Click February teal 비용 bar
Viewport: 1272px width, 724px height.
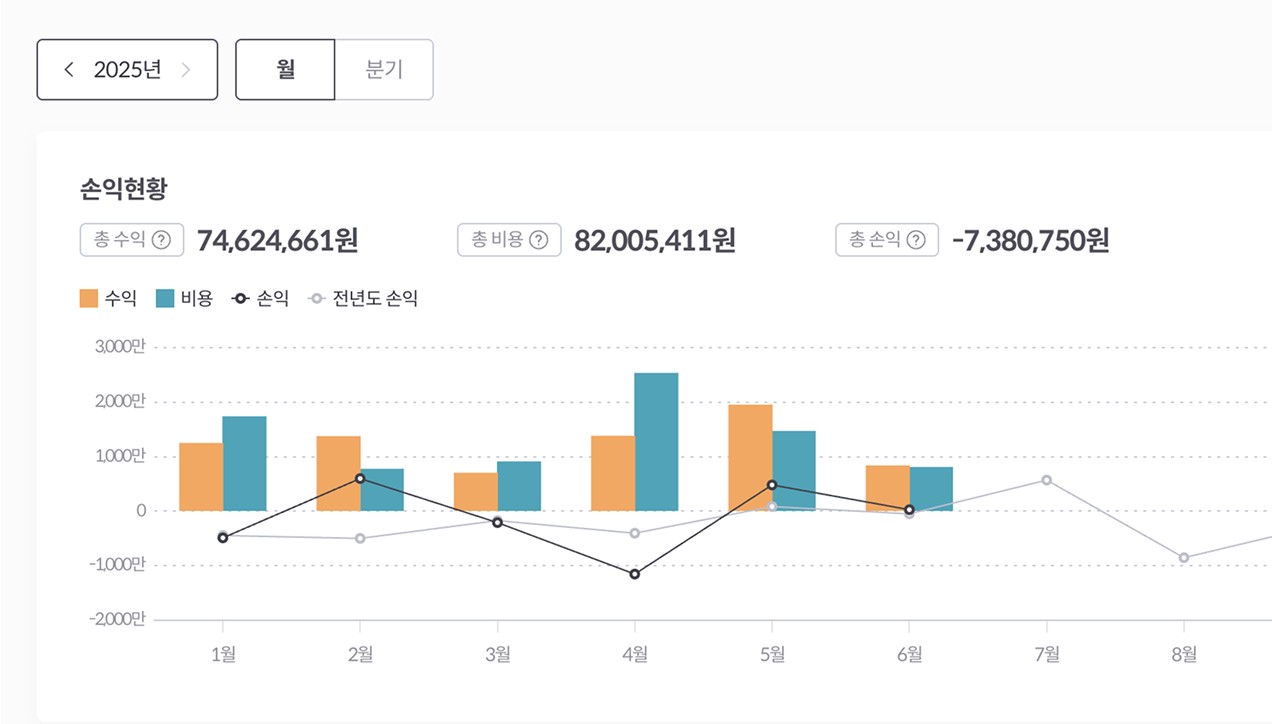[382, 490]
